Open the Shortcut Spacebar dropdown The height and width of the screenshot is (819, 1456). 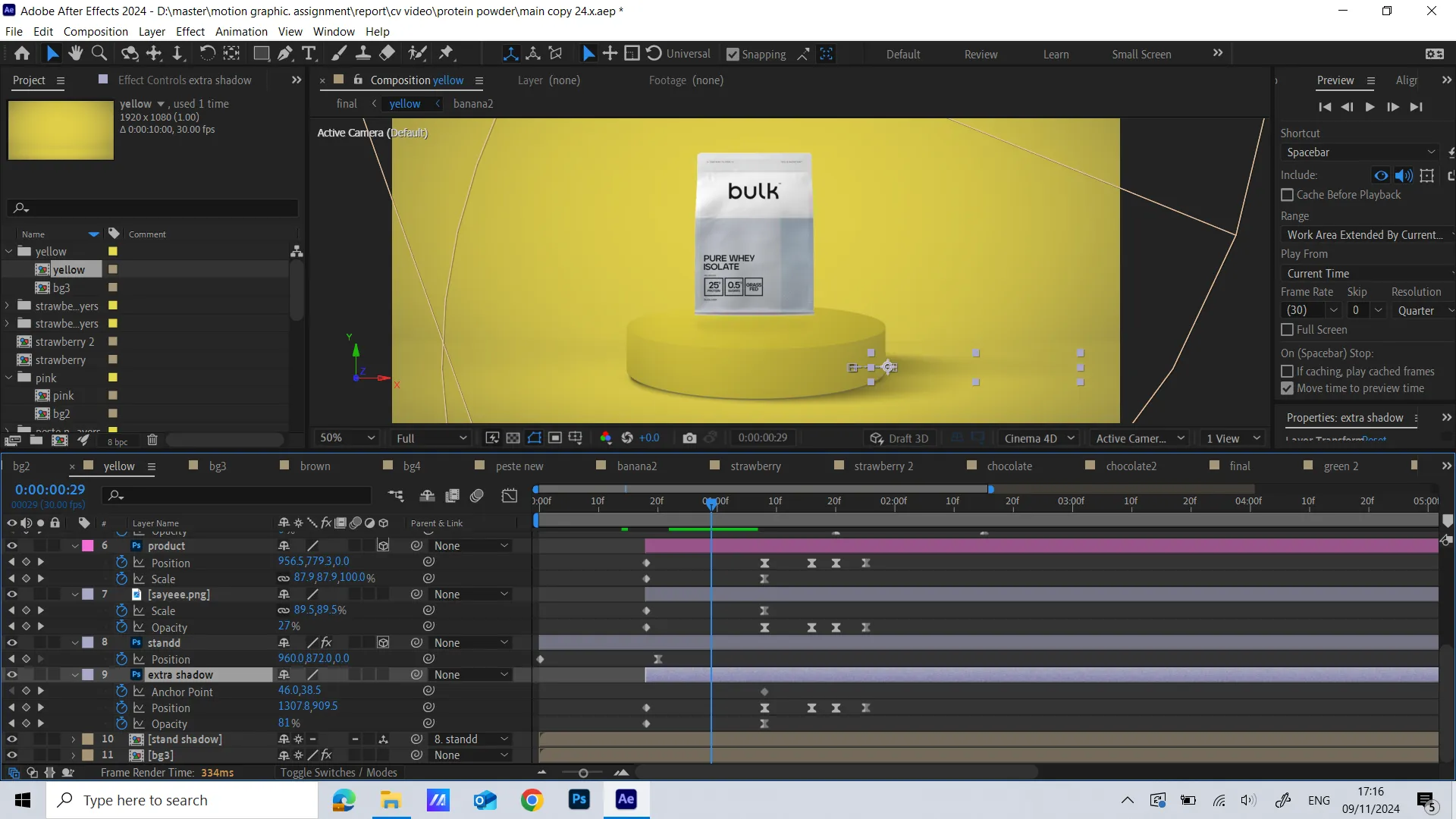tap(1360, 152)
